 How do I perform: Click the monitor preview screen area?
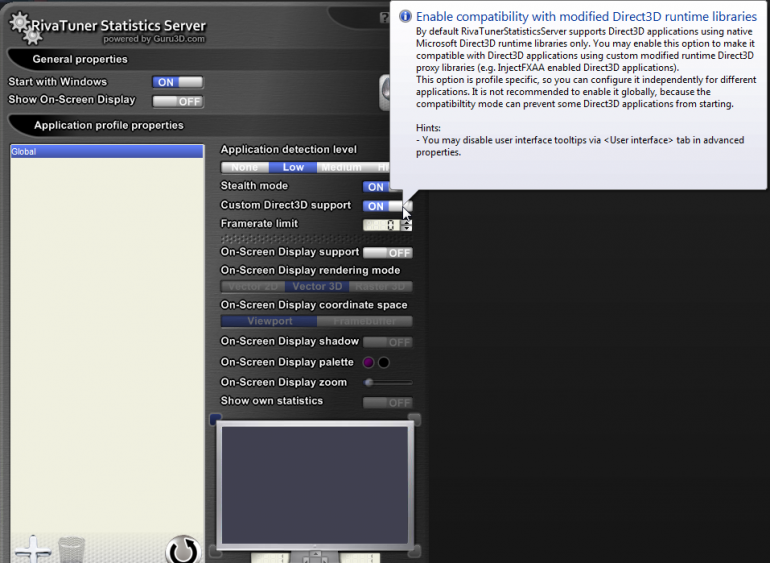tap(315, 484)
